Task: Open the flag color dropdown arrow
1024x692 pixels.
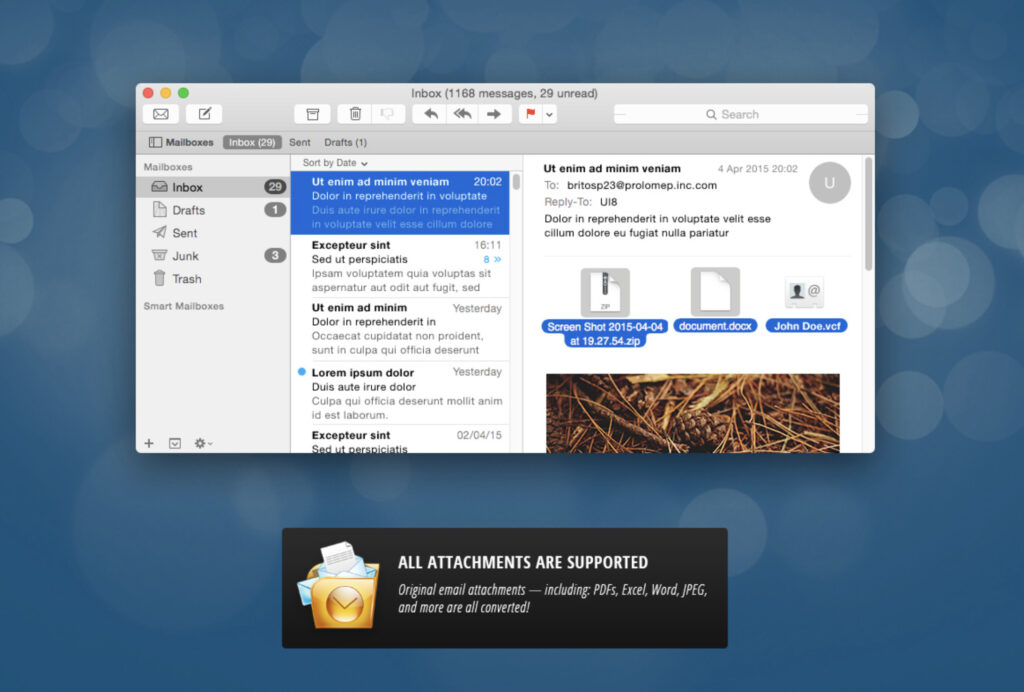Action: click(x=549, y=114)
